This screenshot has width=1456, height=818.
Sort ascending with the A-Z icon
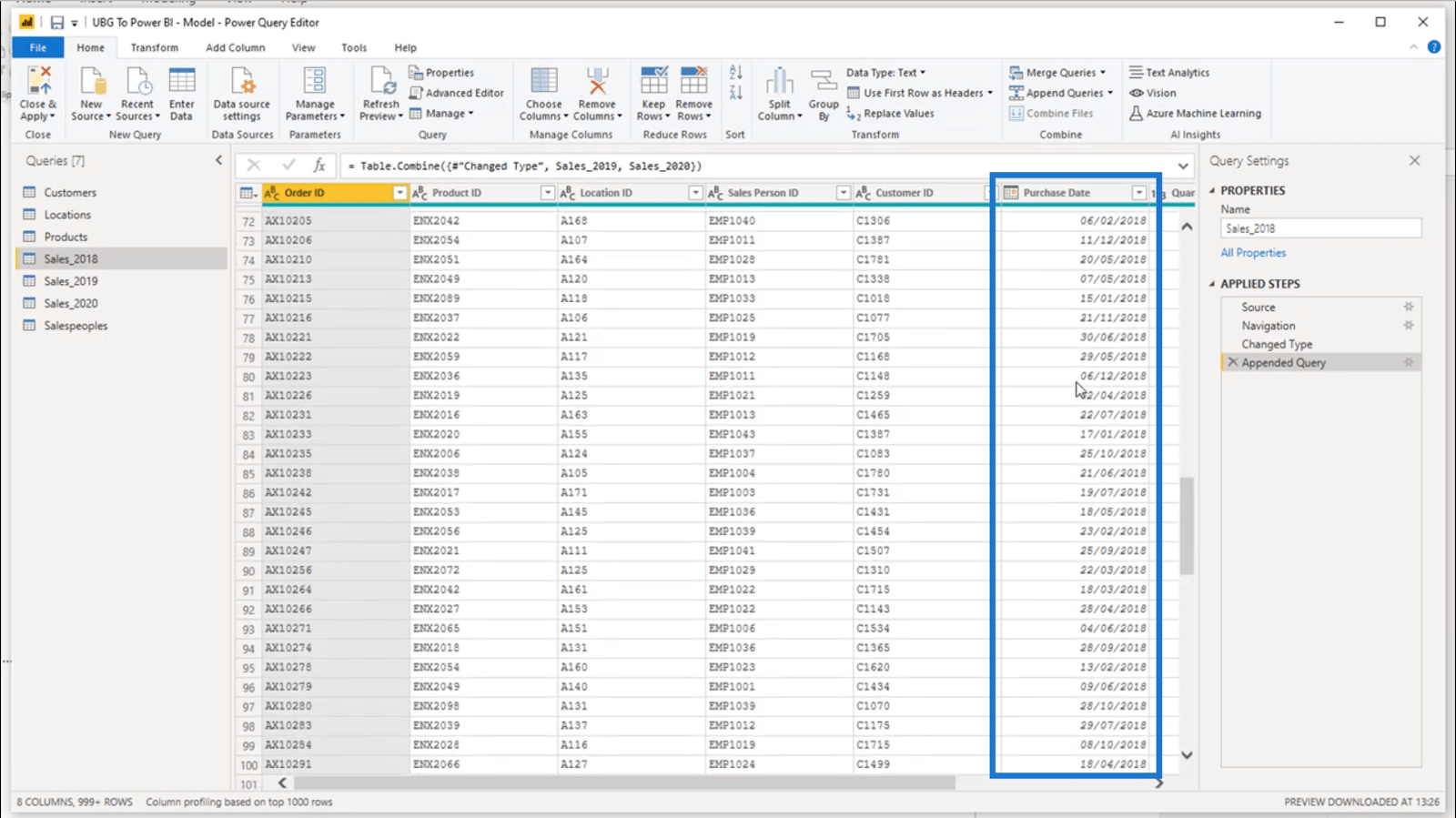point(735,72)
